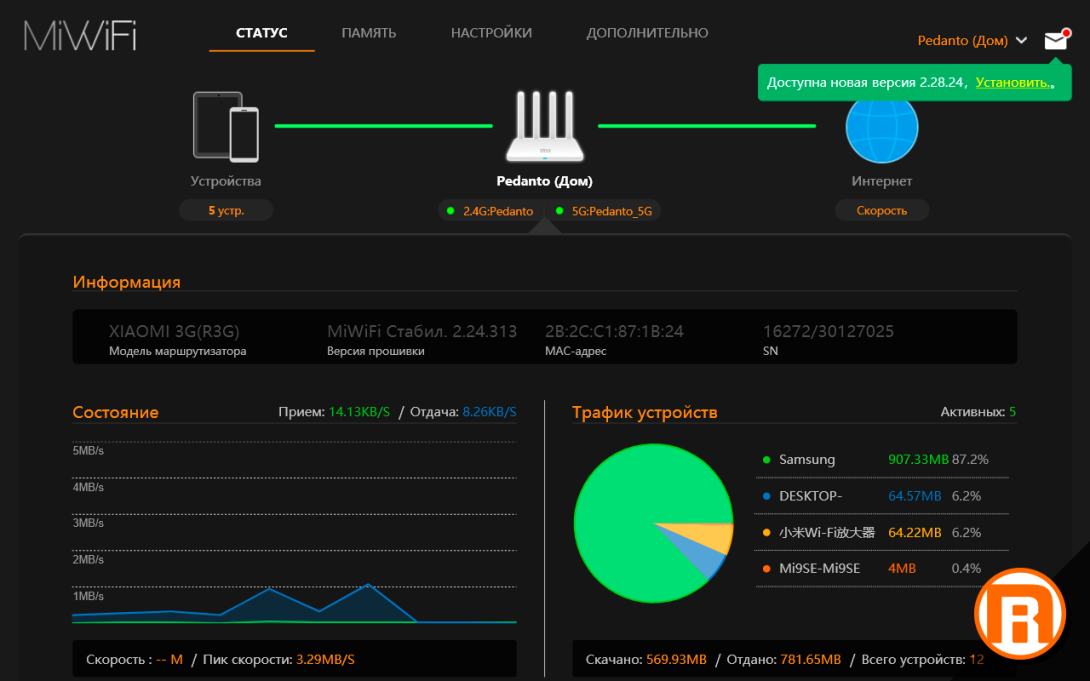Screen dimensions: 1090x681
Task: Click the Pedanto (Дом) router name label
Action: [544, 181]
